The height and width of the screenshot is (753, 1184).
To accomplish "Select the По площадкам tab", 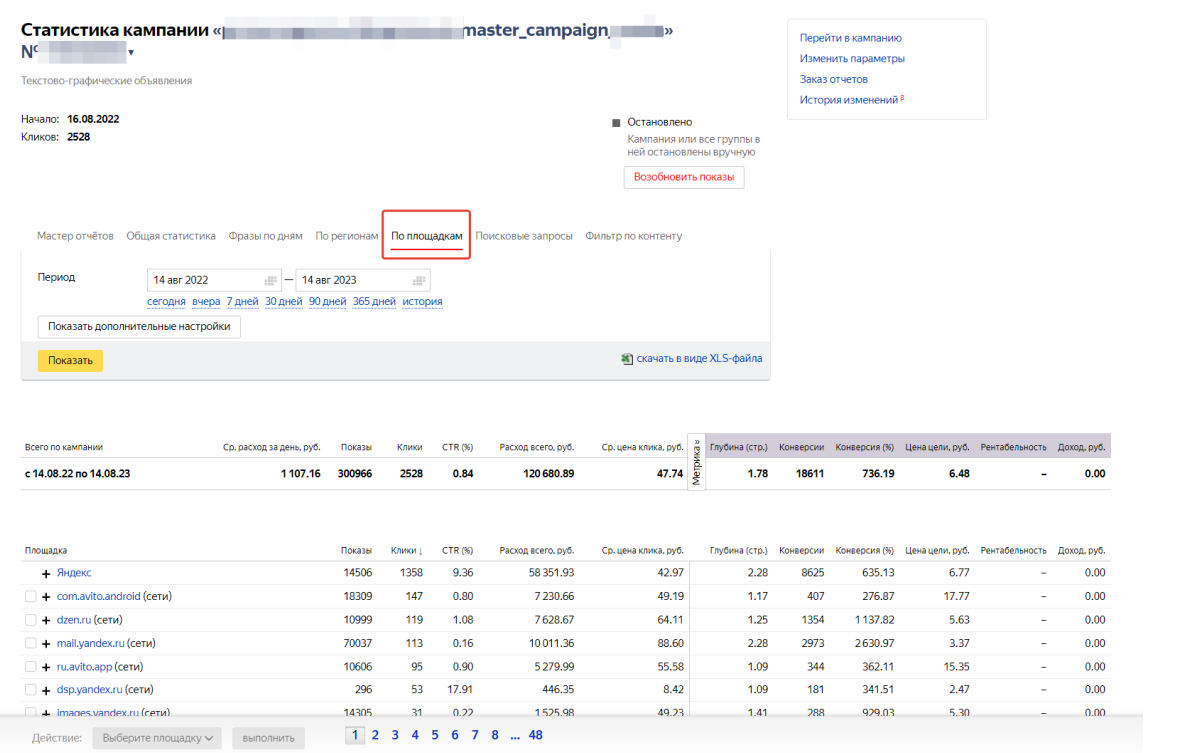I will click(427, 236).
